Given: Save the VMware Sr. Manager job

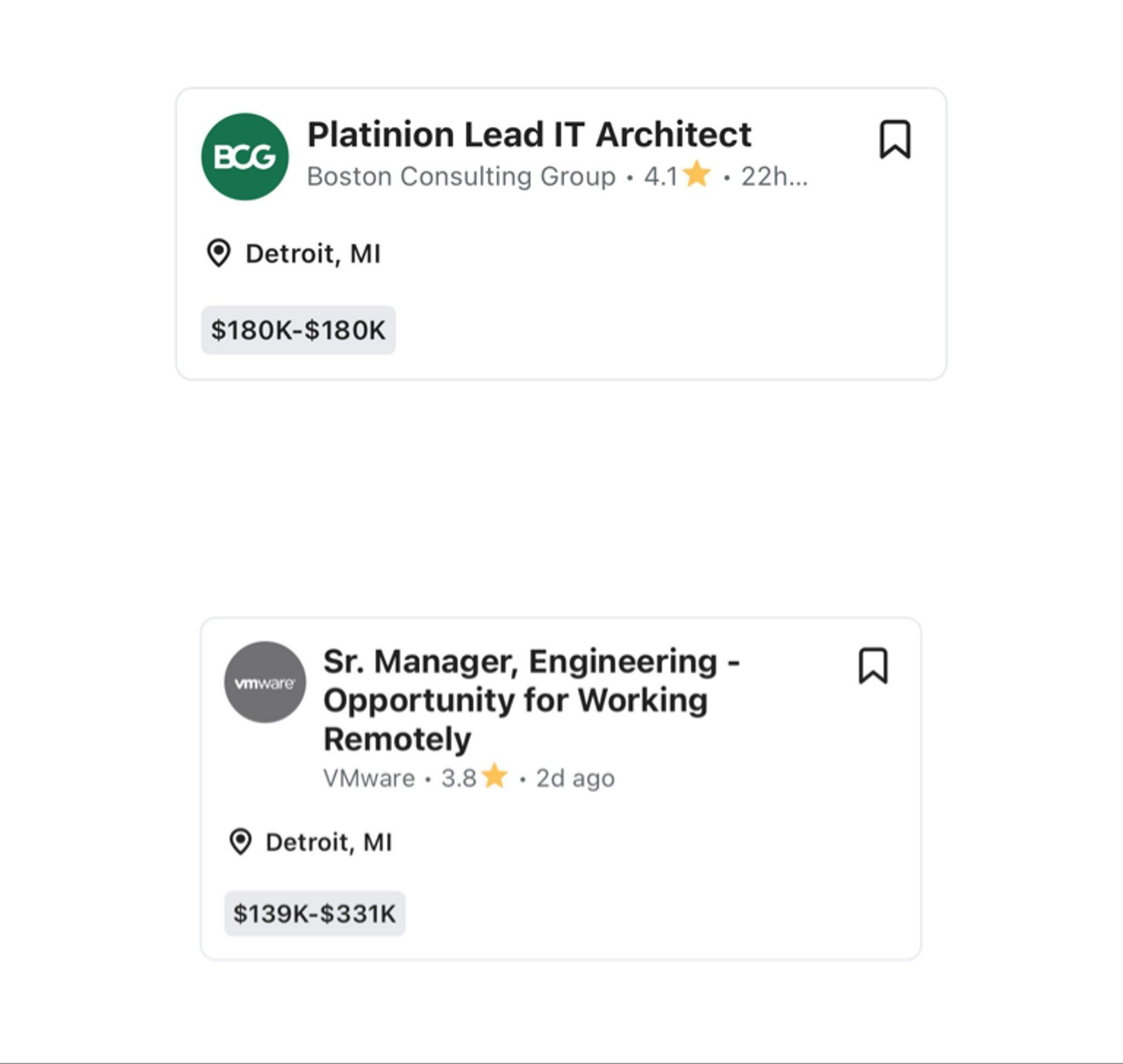Looking at the screenshot, I should (873, 666).
